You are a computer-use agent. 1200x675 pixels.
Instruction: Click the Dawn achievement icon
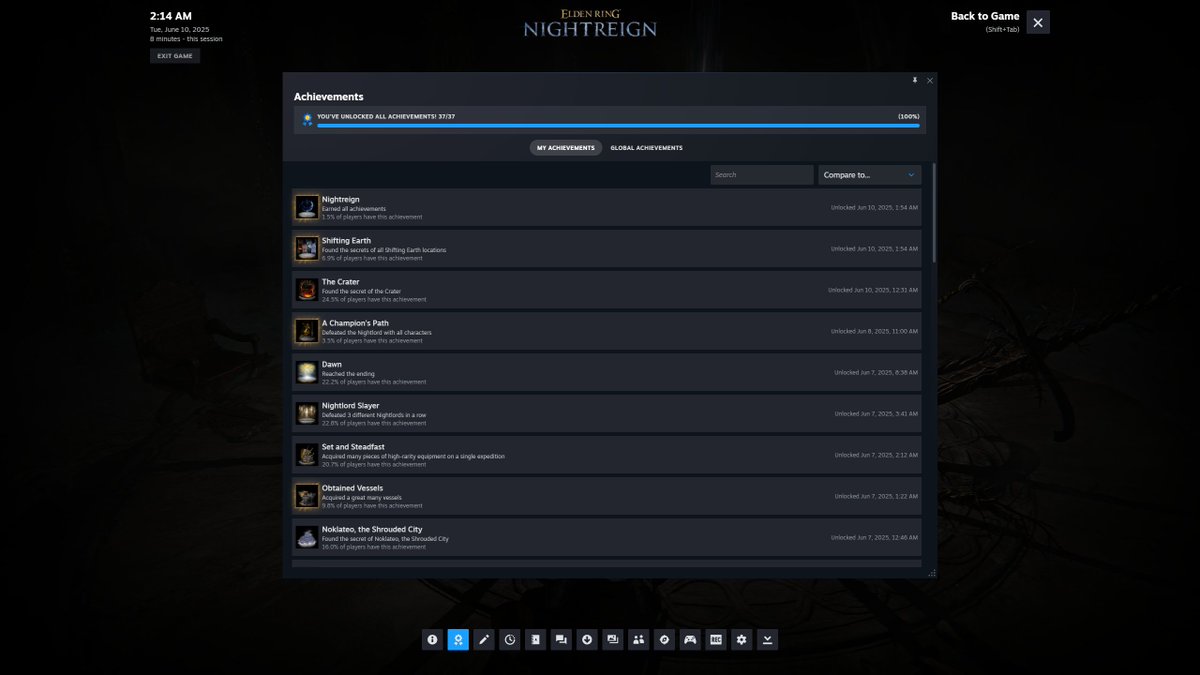pos(307,372)
